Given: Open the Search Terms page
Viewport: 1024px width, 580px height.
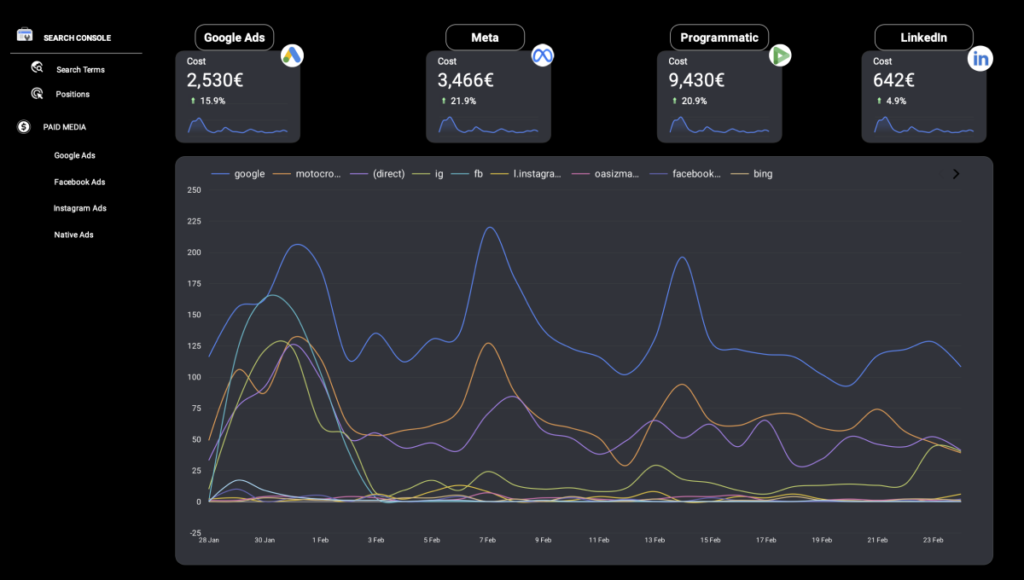Looking at the screenshot, I should click(80, 70).
